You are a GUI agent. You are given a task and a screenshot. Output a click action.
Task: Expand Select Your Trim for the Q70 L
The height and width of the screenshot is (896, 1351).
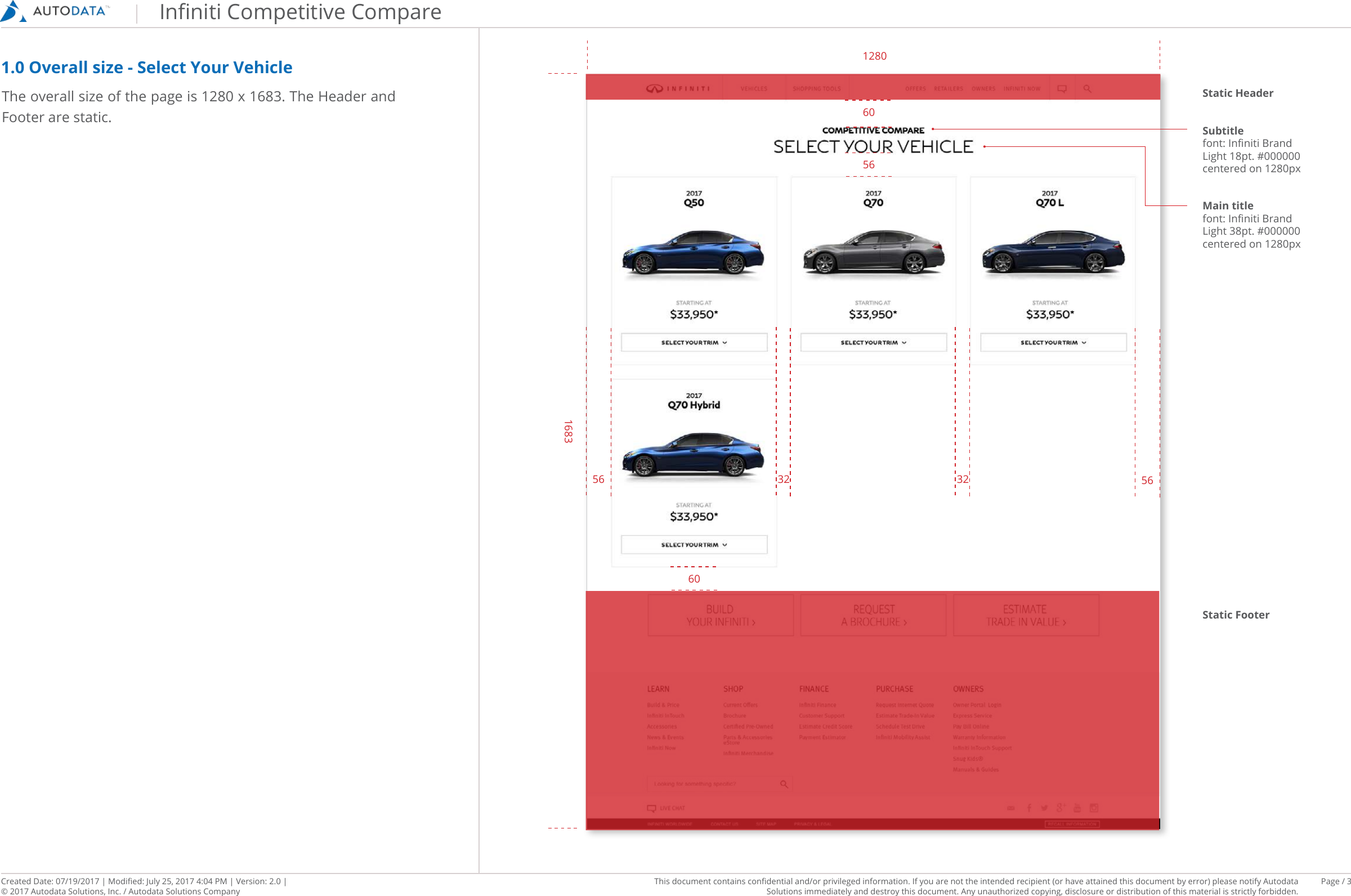tap(1052, 342)
